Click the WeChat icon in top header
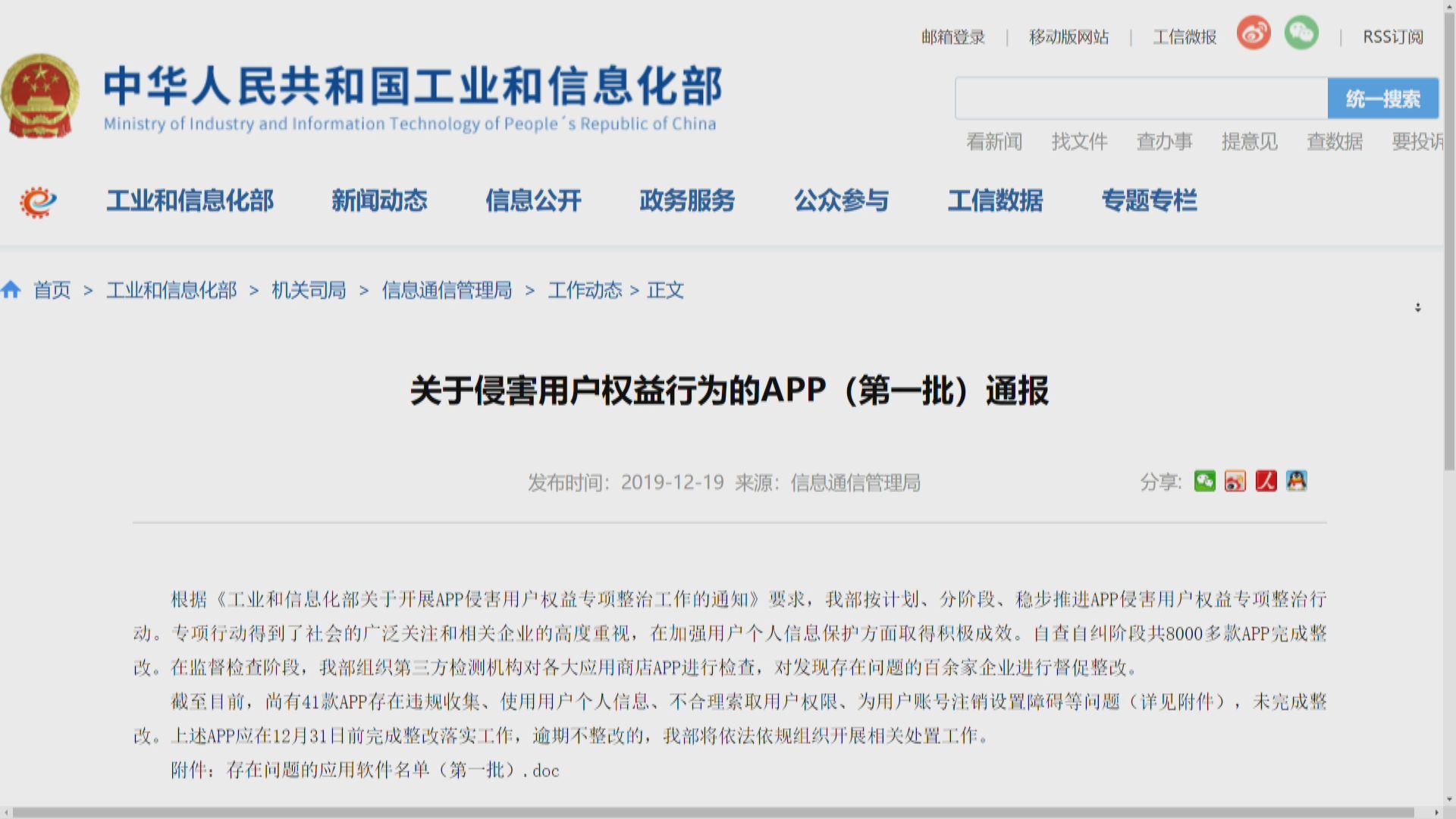Viewport: 1456px width, 819px height. tap(1301, 33)
